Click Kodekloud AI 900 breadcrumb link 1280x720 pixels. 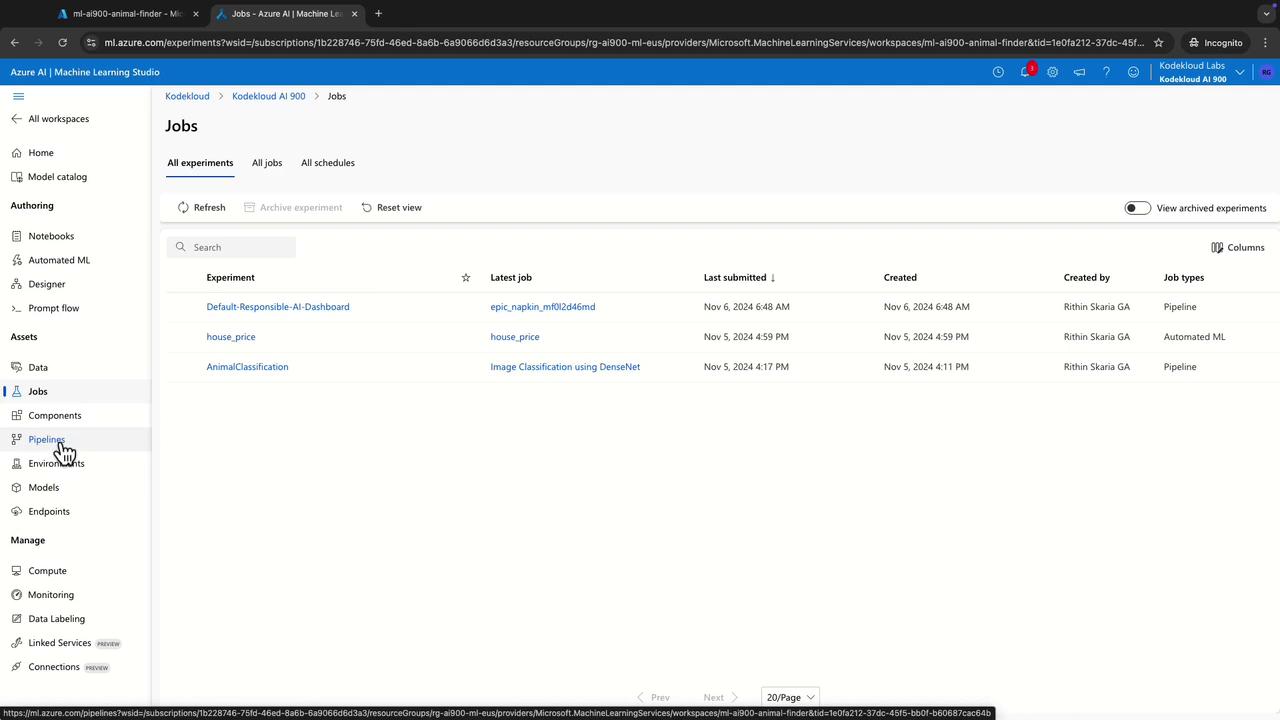pos(269,96)
